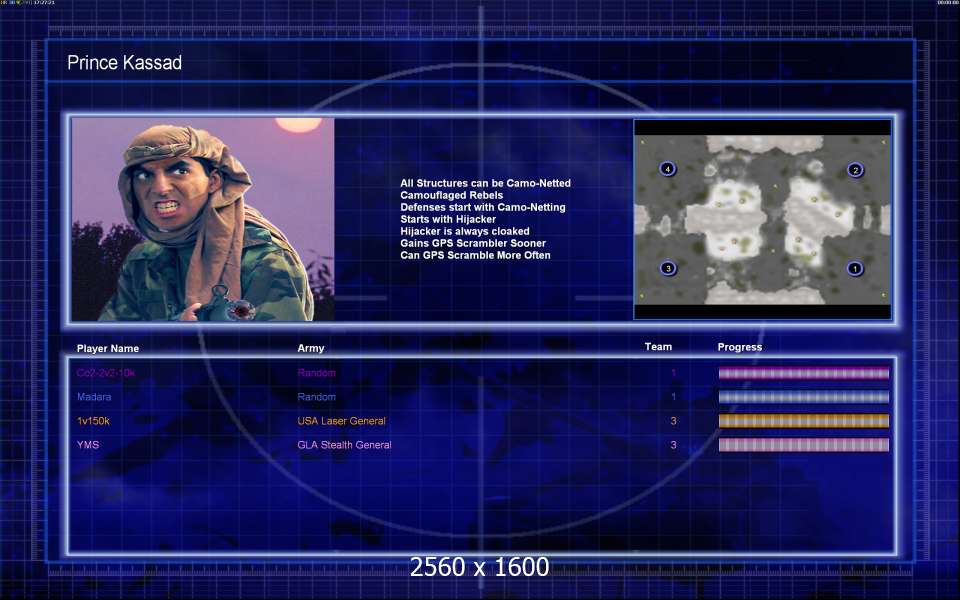Select start position marker 2 on the map
Viewport: 960px width, 600px height.
(x=855, y=170)
